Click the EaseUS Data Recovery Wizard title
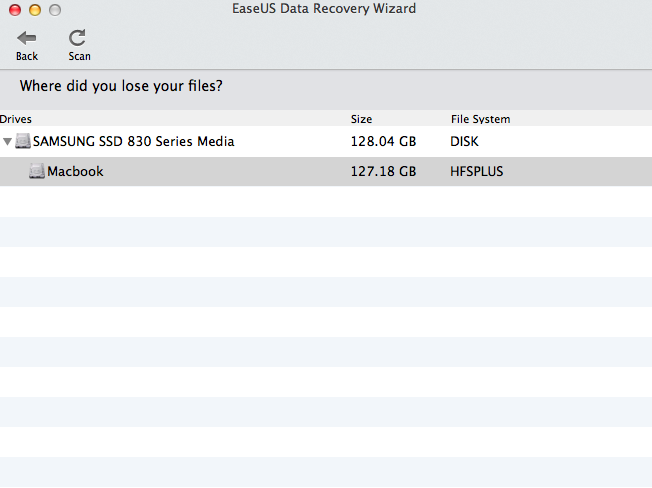652x488 pixels. [324, 9]
